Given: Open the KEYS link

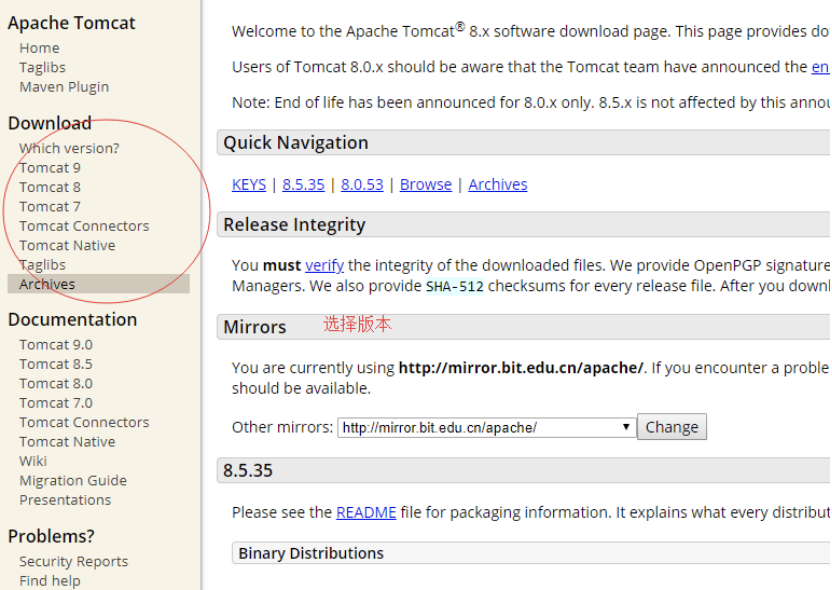Looking at the screenshot, I should pos(249,185).
